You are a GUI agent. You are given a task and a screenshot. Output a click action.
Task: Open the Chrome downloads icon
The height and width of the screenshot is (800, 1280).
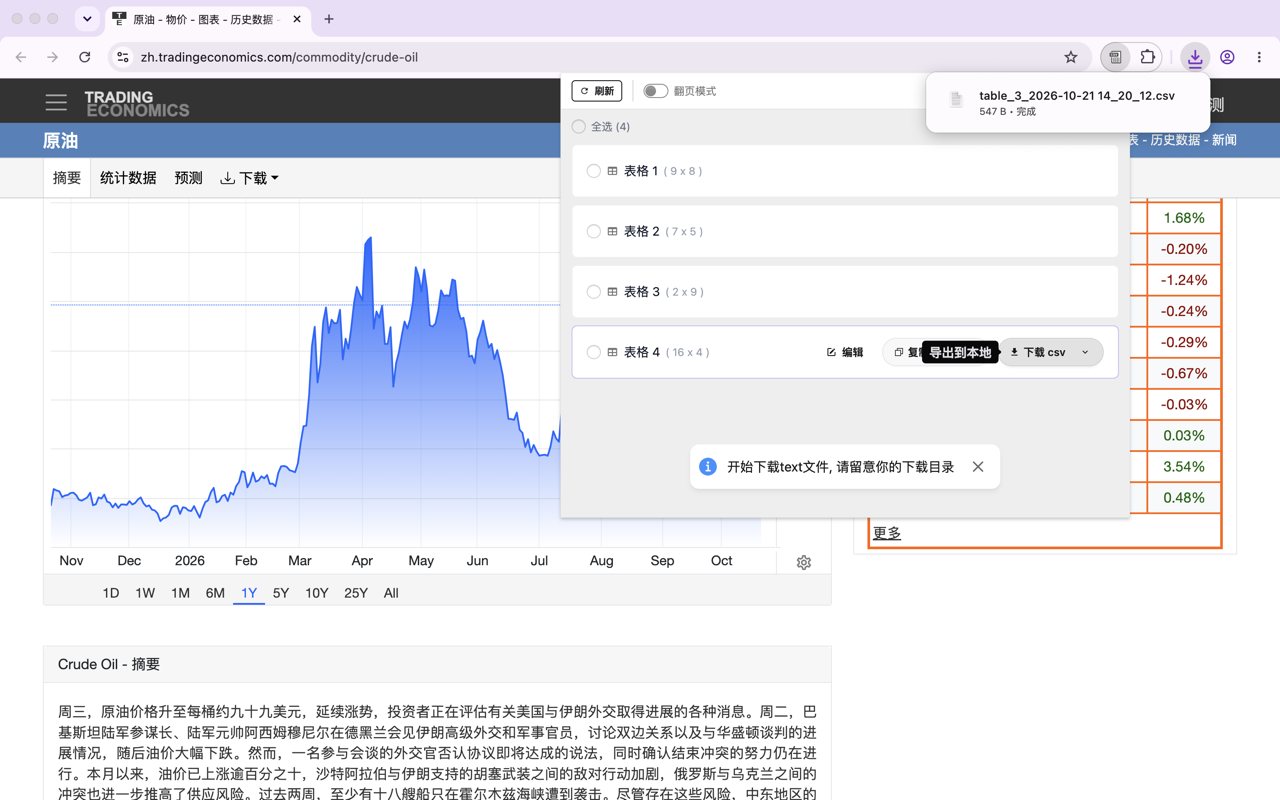(x=1195, y=57)
